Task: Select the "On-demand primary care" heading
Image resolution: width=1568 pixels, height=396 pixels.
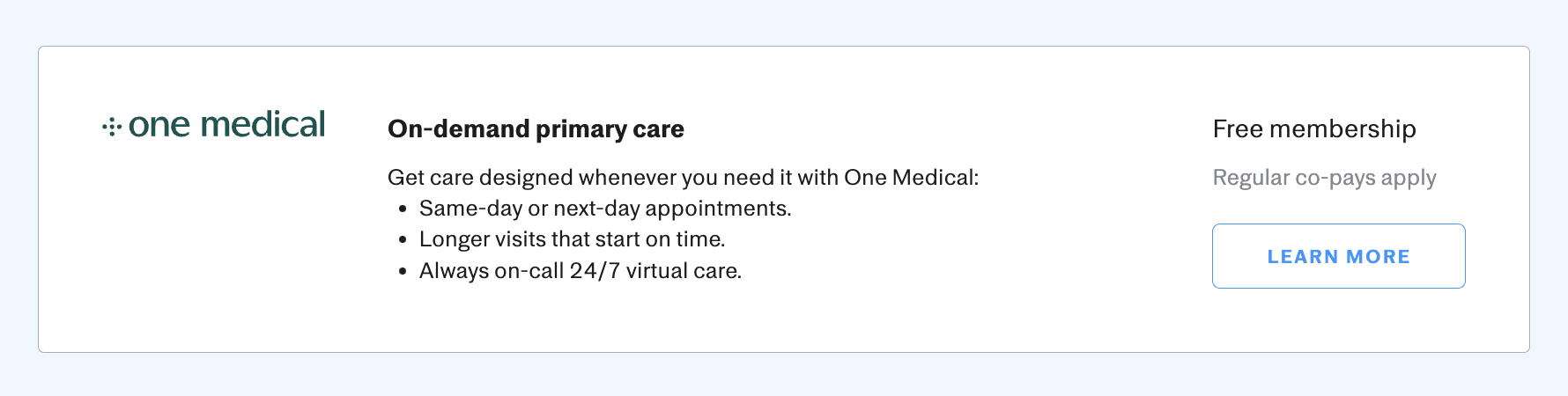Action: 536,129
